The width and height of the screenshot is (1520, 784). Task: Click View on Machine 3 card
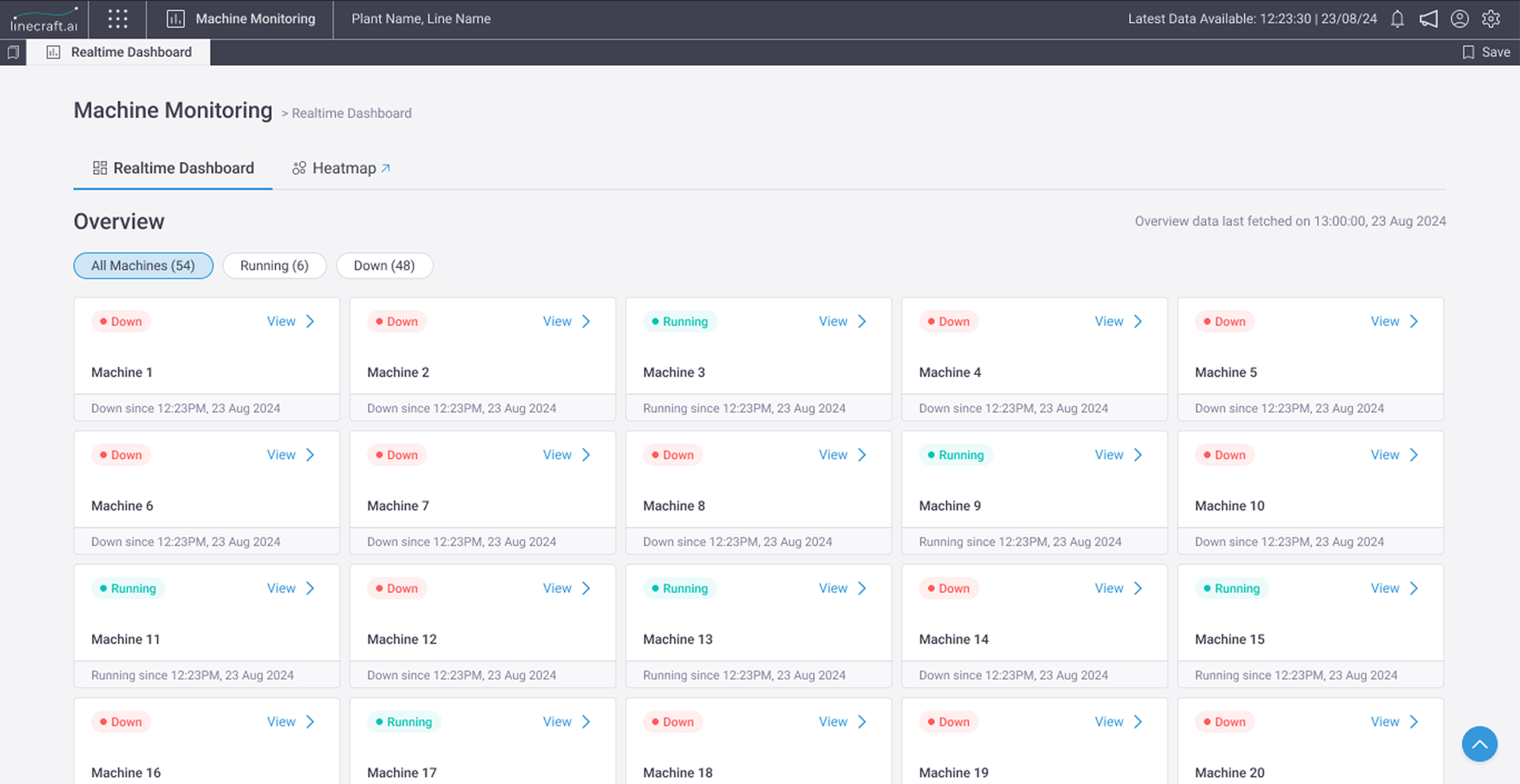pos(833,321)
